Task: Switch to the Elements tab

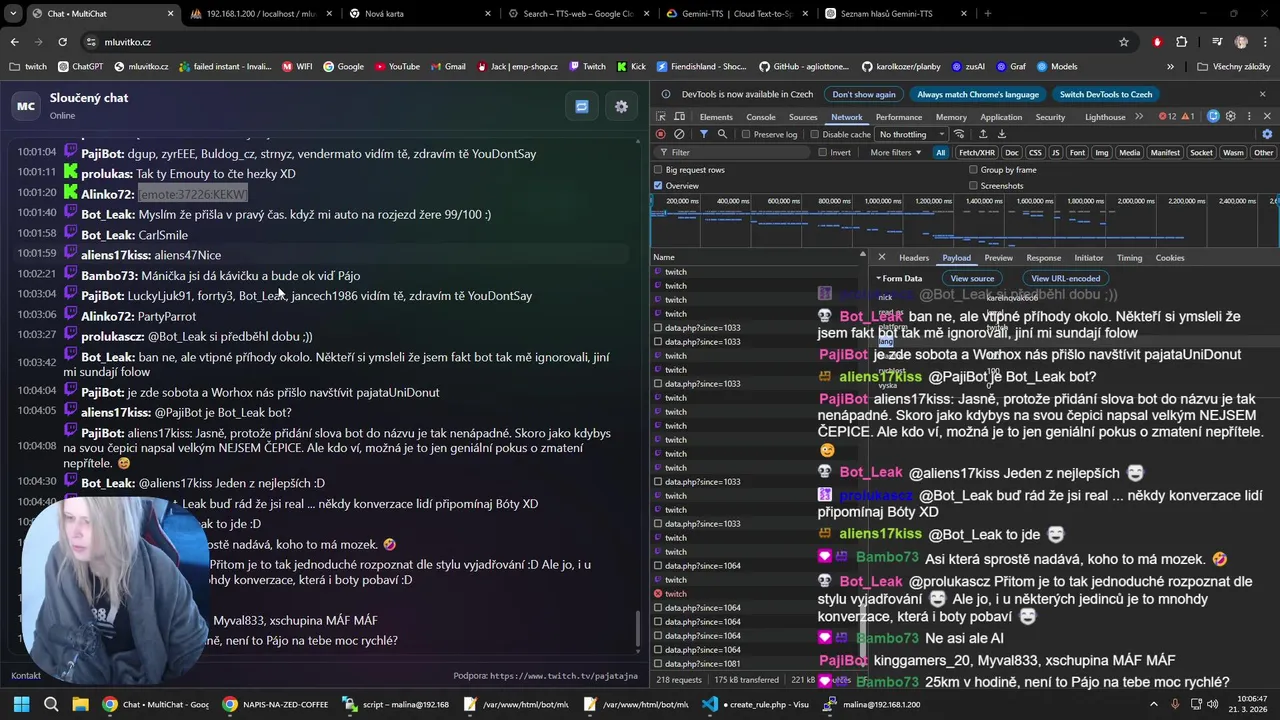Action: click(x=716, y=117)
